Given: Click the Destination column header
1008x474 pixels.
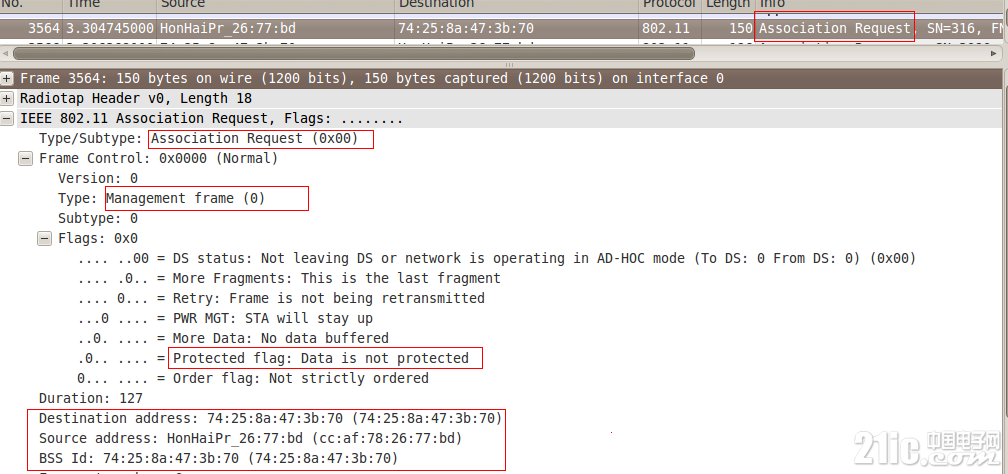Looking at the screenshot, I should pos(516,4).
